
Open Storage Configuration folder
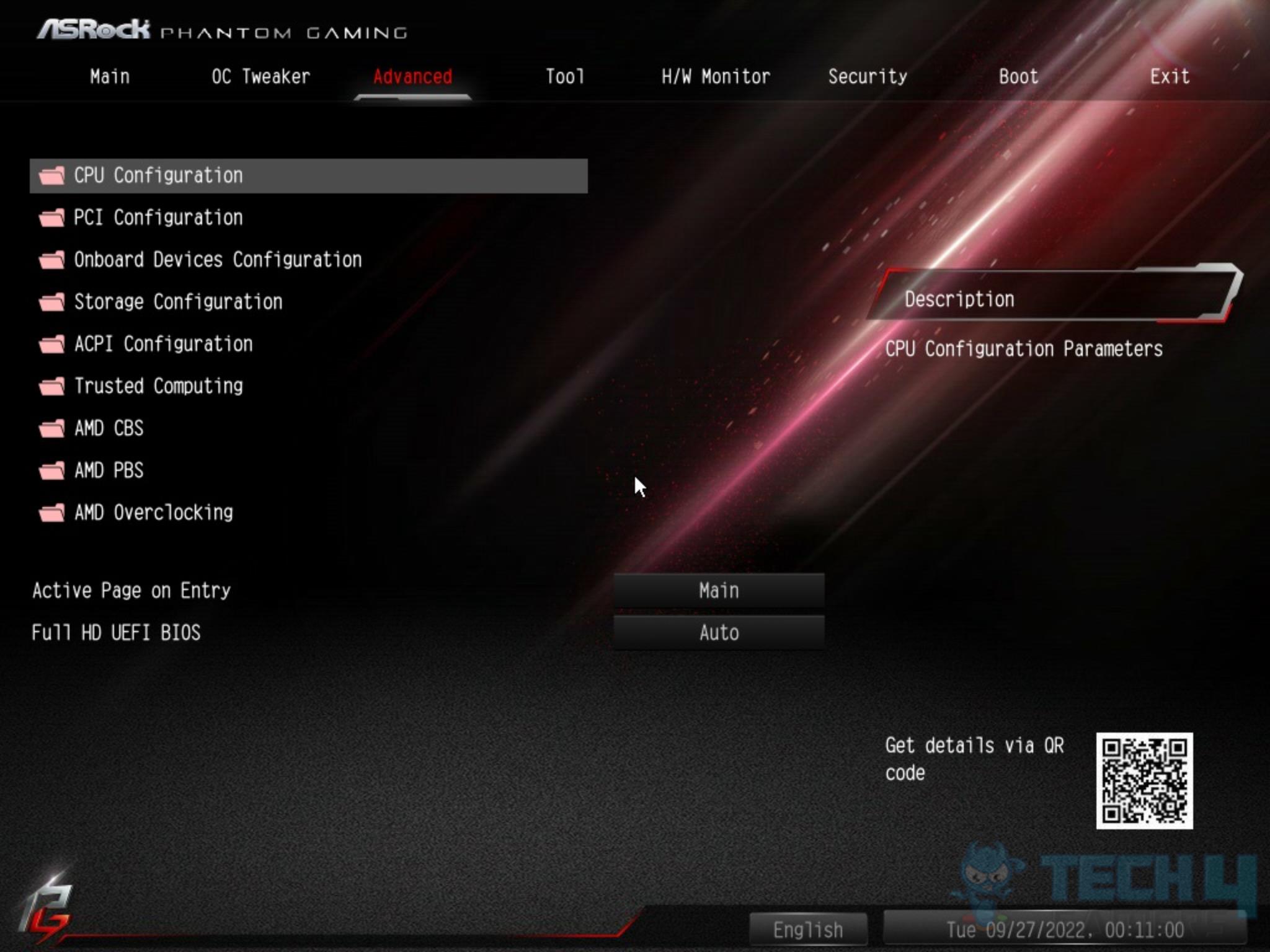click(178, 301)
